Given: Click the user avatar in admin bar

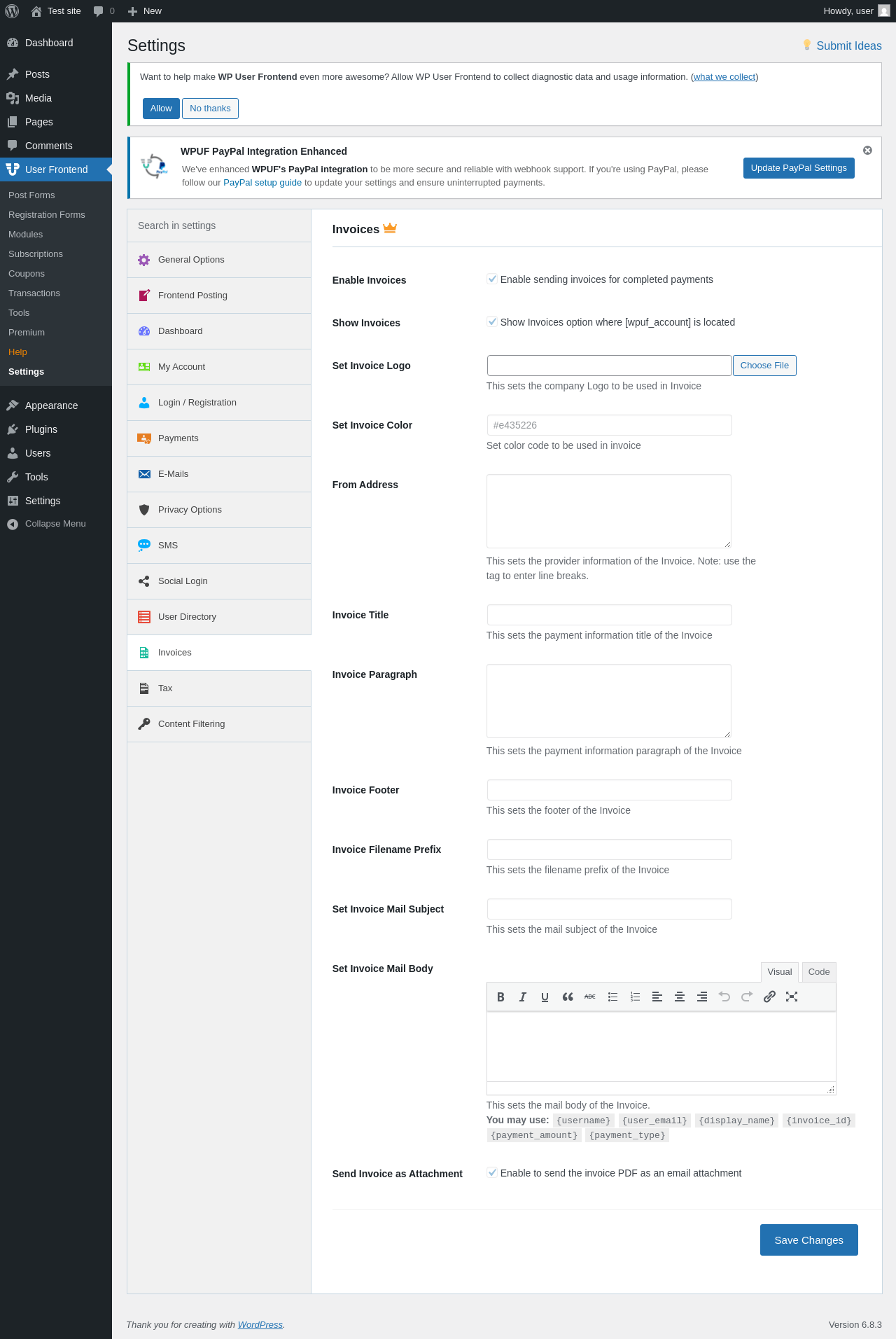Looking at the screenshot, I should click(x=884, y=11).
